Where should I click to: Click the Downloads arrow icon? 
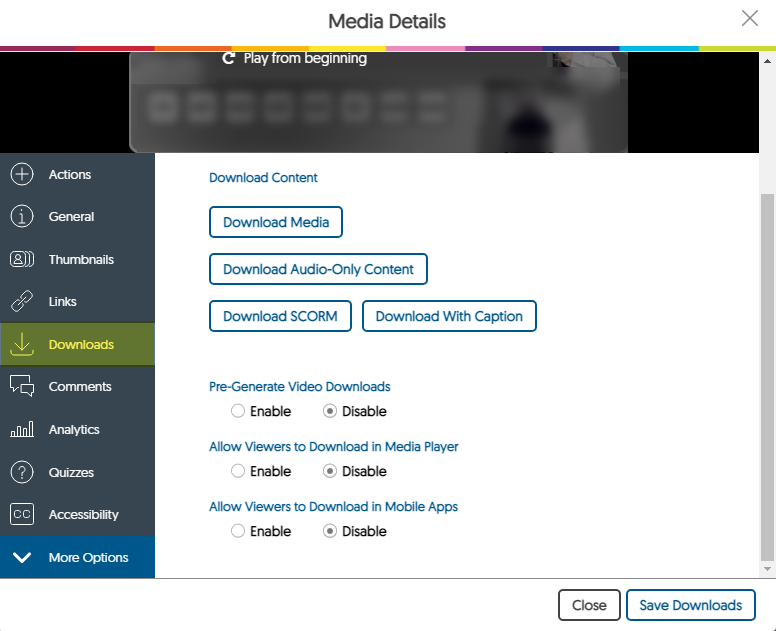22,344
